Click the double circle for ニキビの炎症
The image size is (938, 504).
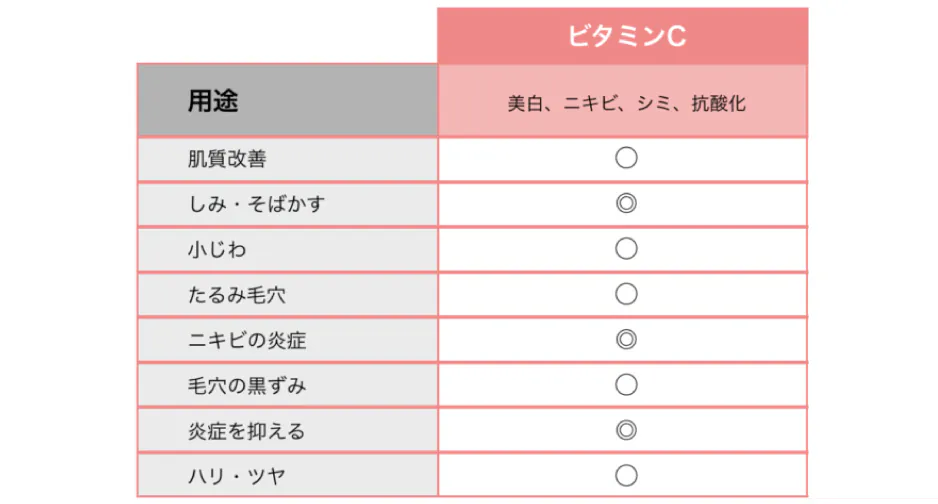[x=626, y=340]
